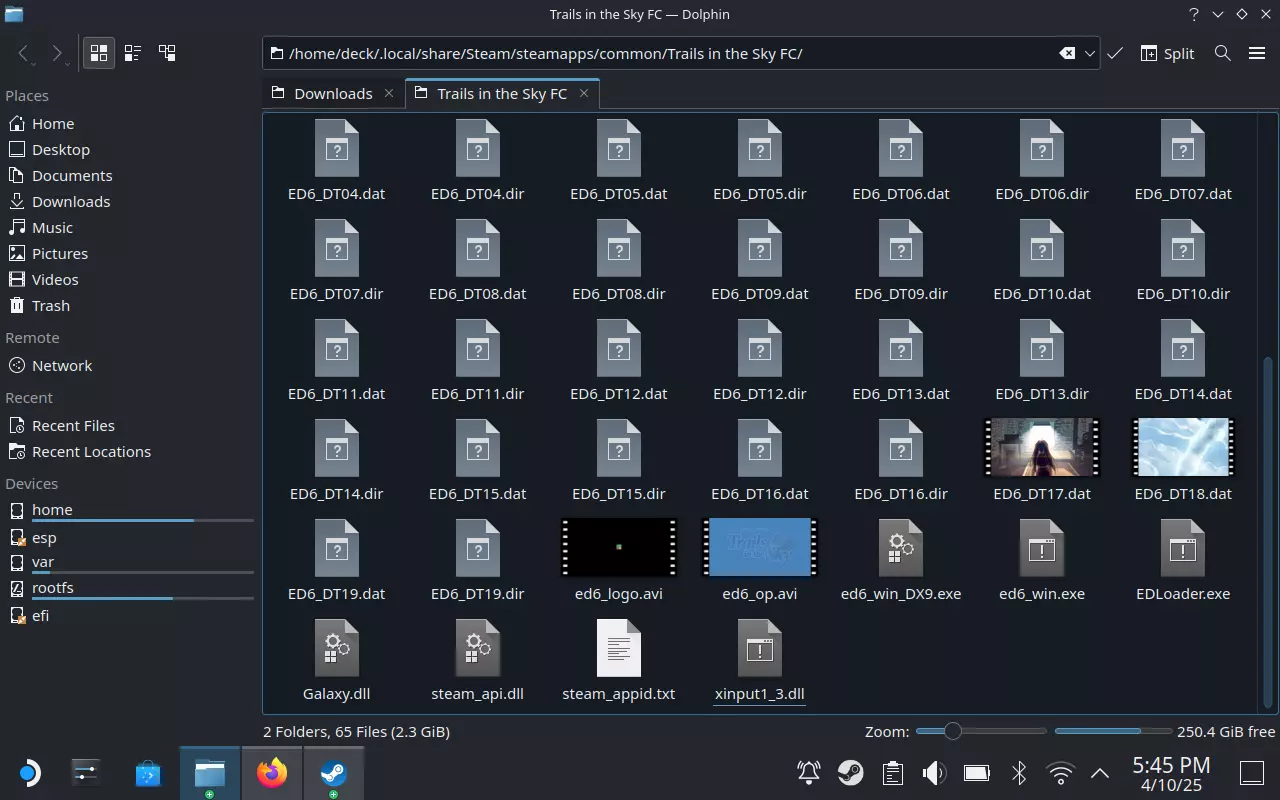Select the ED6_DT17.dat video thumbnail

[1042, 447]
